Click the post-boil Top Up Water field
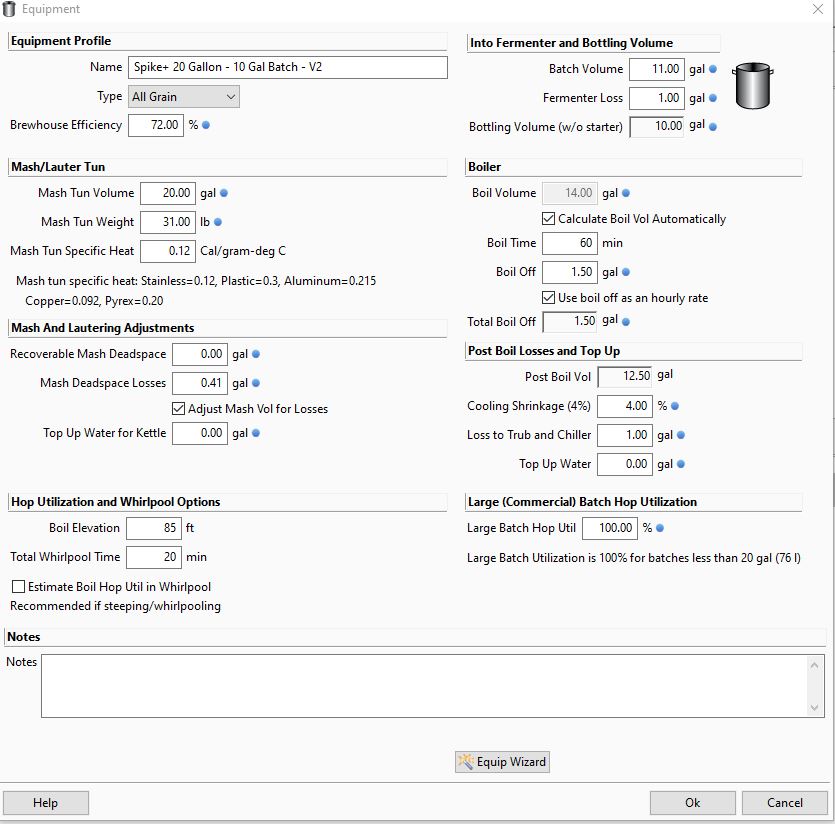Screen dimensions: 835x824 [x=625, y=464]
